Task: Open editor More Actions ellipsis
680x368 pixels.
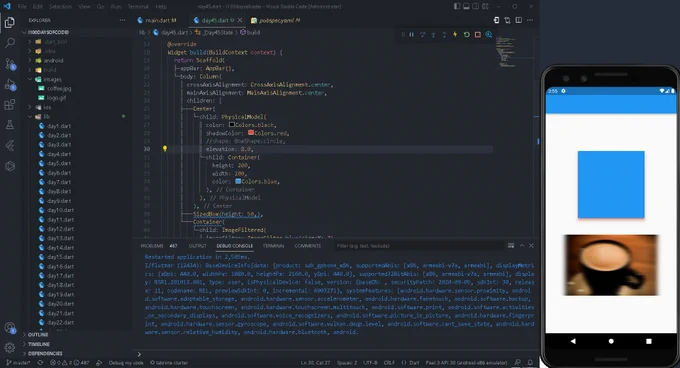Action: click(x=530, y=20)
